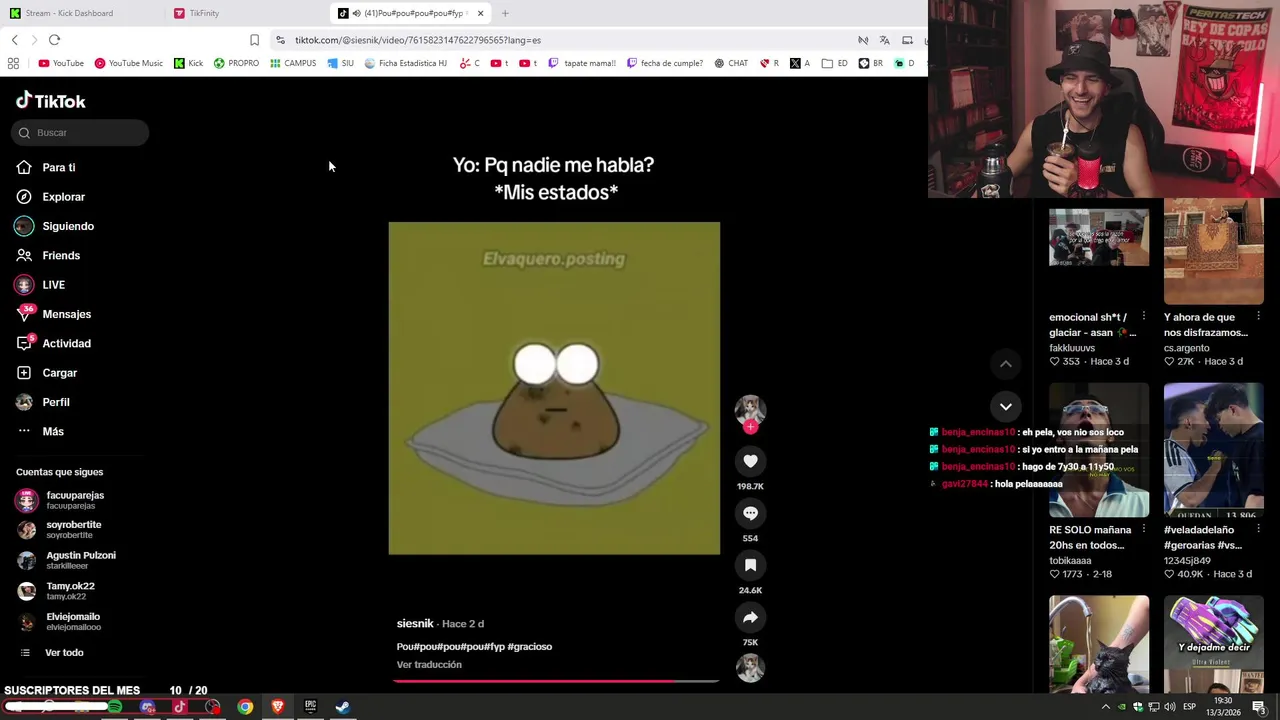The width and height of the screenshot is (1280, 720).
Task: Reload the page
Action: click(x=54, y=40)
